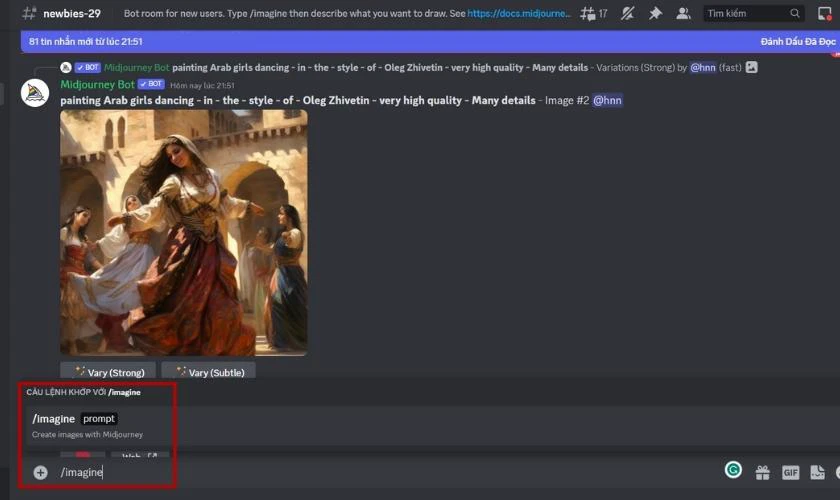Open the GIF picker button
The width and height of the screenshot is (840, 500).
click(790, 472)
